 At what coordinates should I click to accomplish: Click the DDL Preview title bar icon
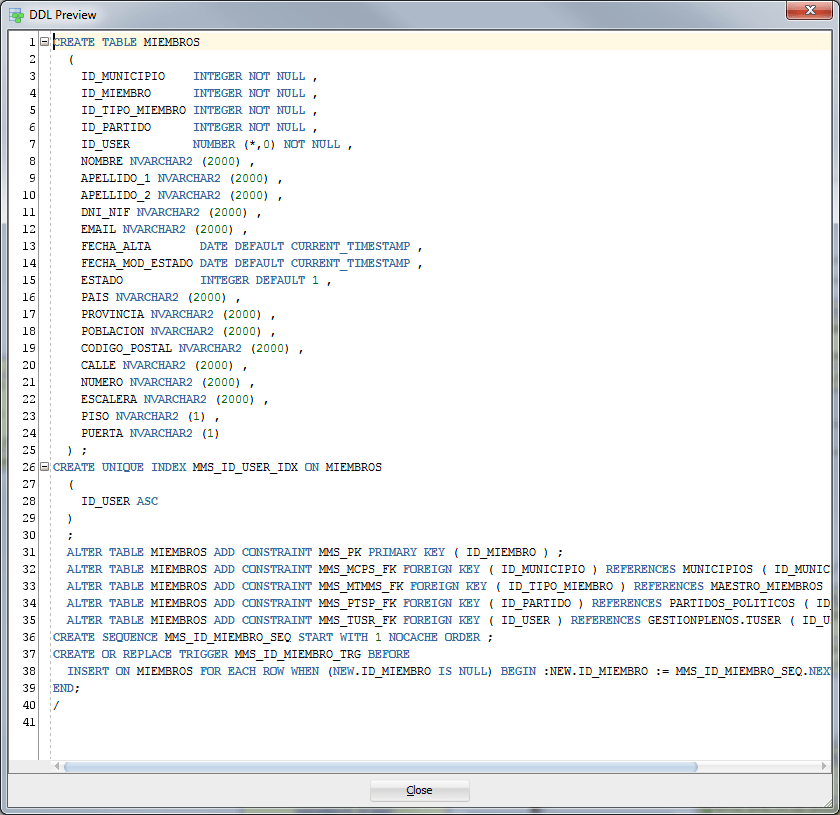tap(14, 14)
